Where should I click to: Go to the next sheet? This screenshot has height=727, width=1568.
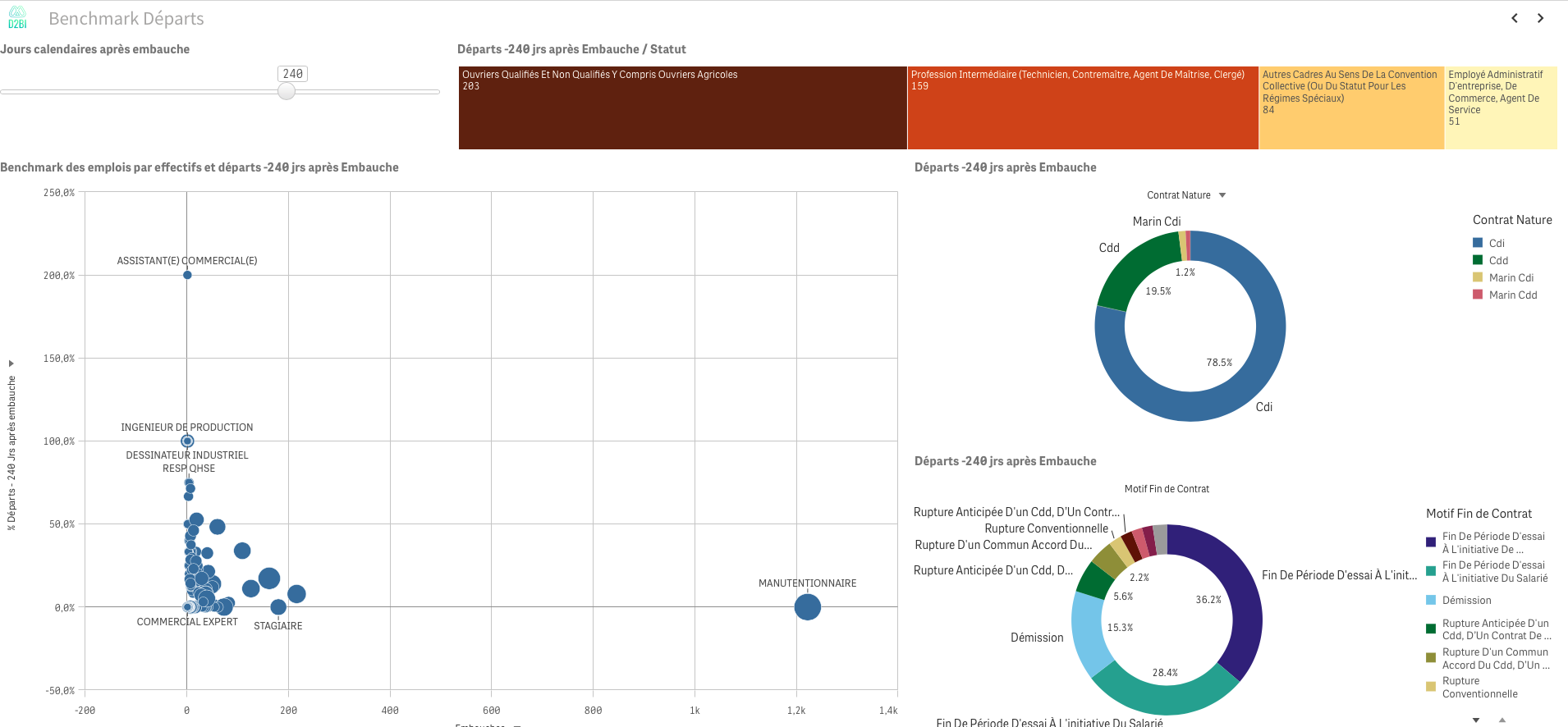click(x=1540, y=18)
